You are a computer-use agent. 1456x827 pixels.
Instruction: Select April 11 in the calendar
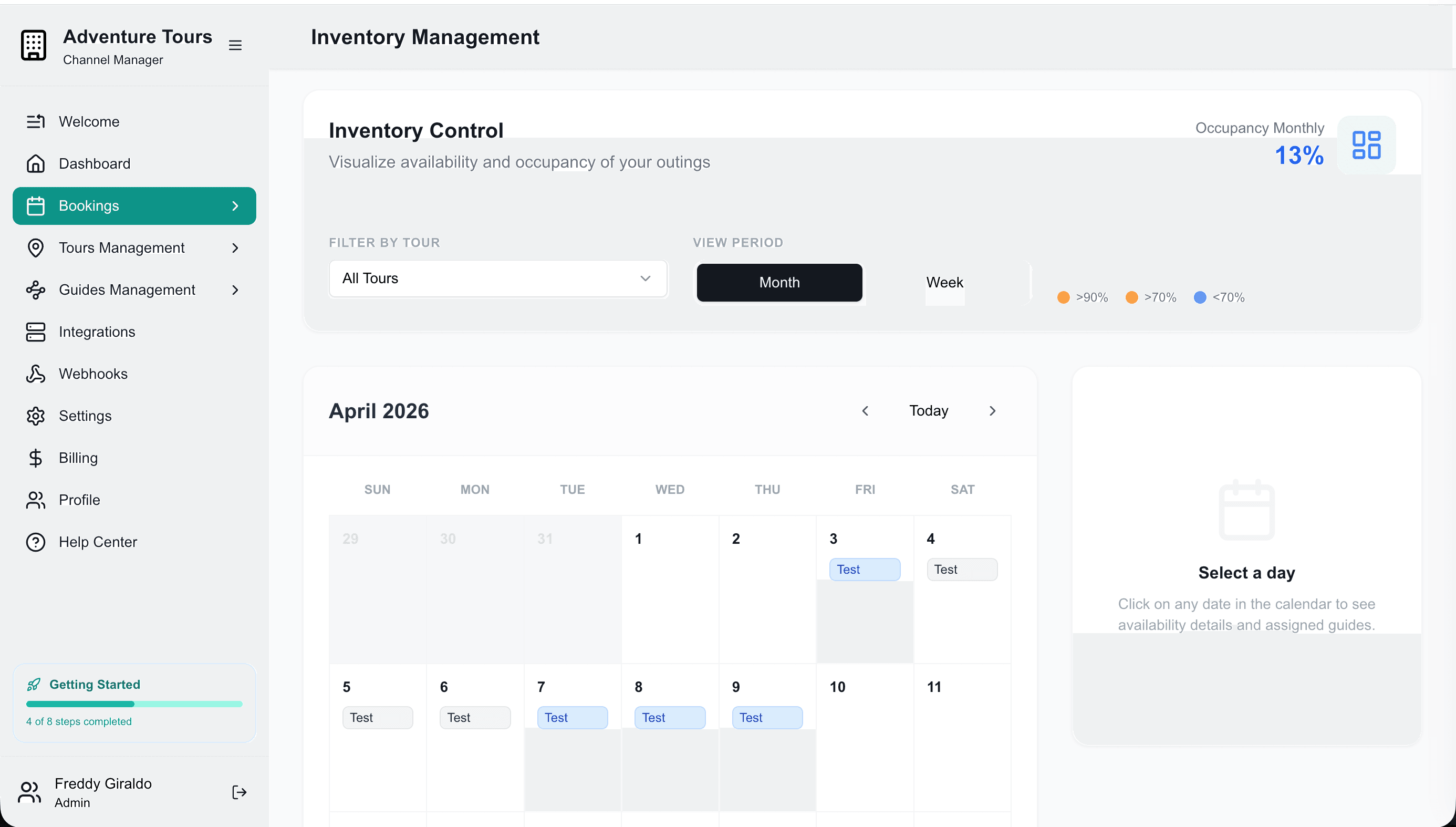[962, 737]
